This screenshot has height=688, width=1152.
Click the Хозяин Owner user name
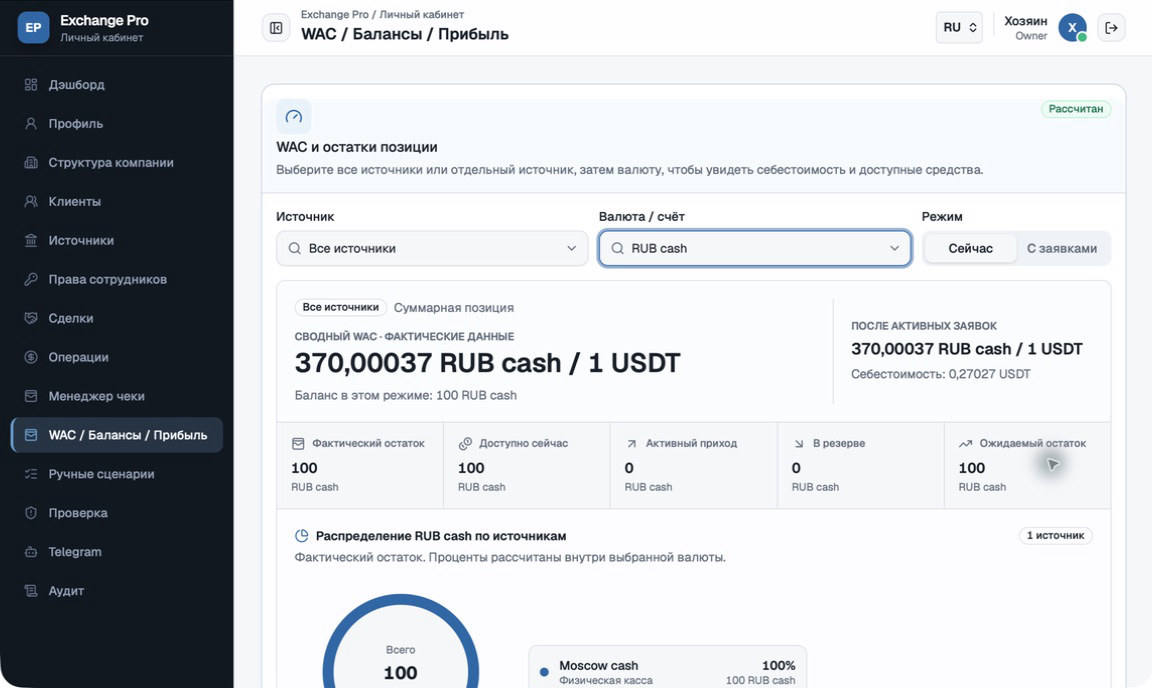[1026, 28]
